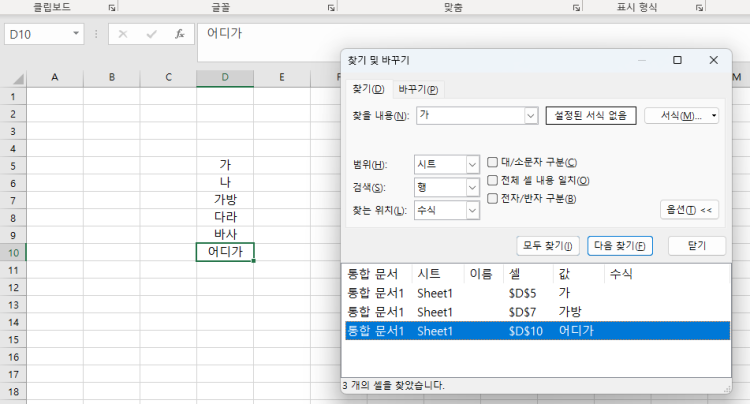Click the status text 3 개의 셀을 찾았습니다
This screenshot has height=404, width=750.
click(394, 385)
